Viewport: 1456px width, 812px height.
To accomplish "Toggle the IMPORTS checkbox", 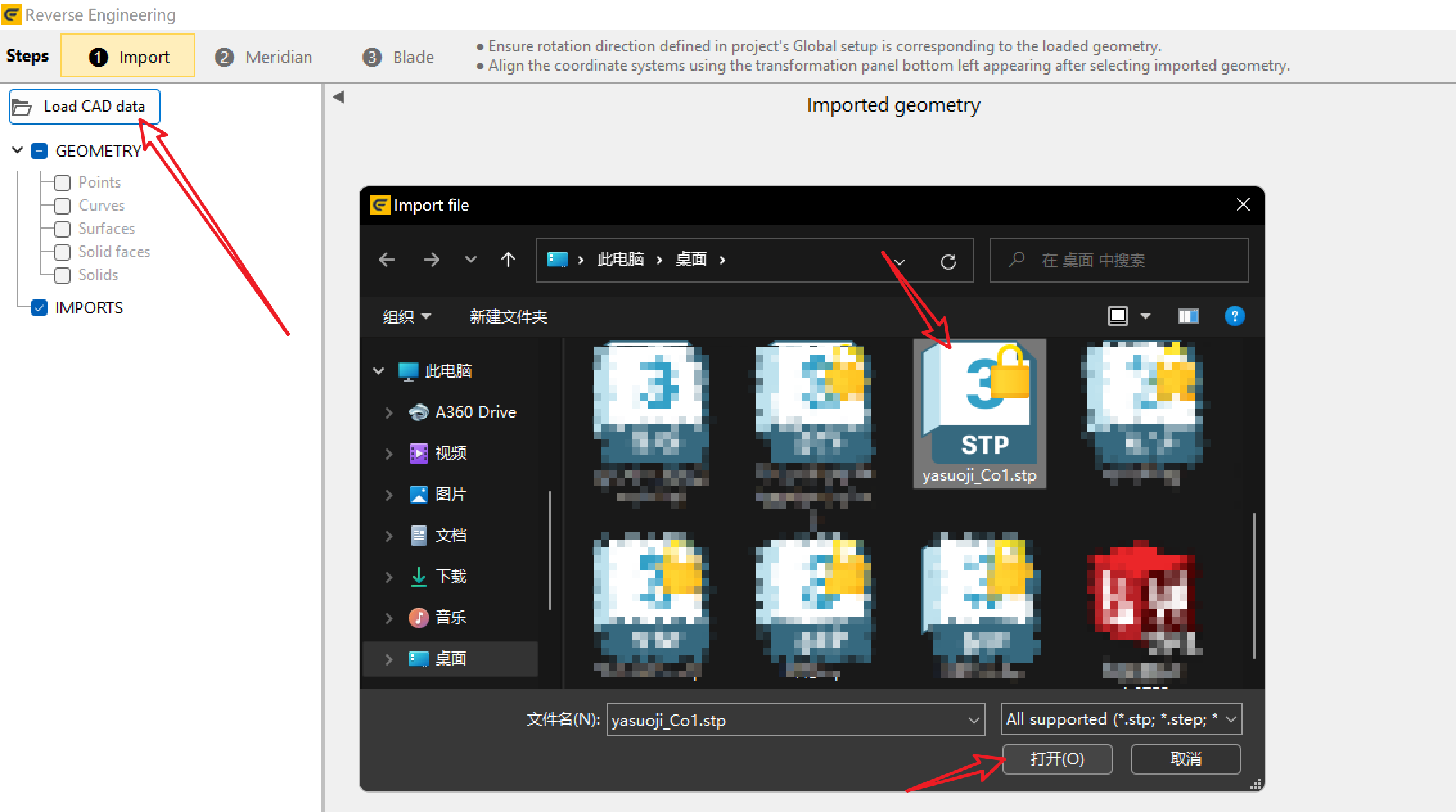I will click(39, 308).
